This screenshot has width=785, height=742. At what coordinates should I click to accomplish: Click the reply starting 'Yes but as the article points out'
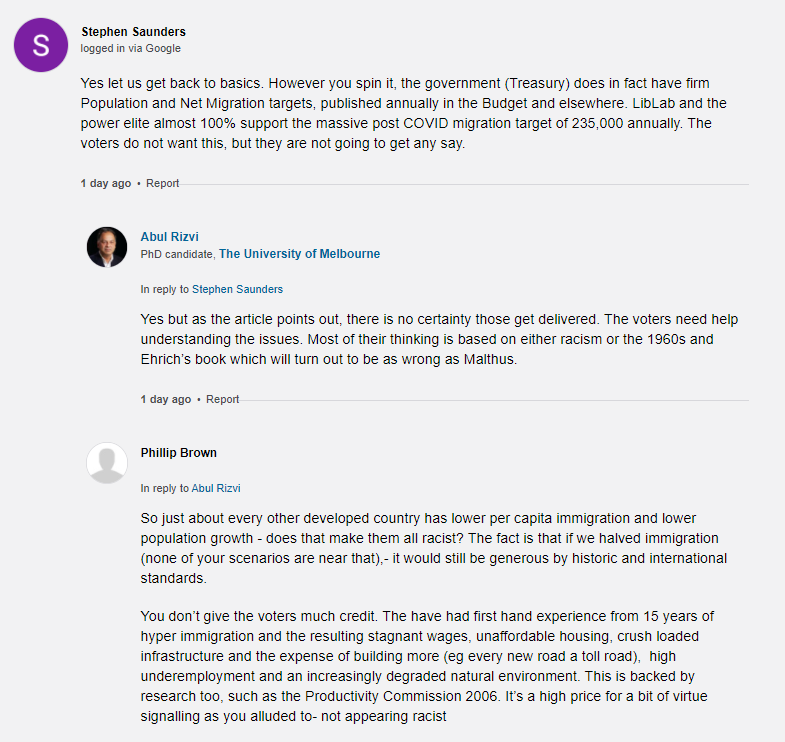coord(440,339)
